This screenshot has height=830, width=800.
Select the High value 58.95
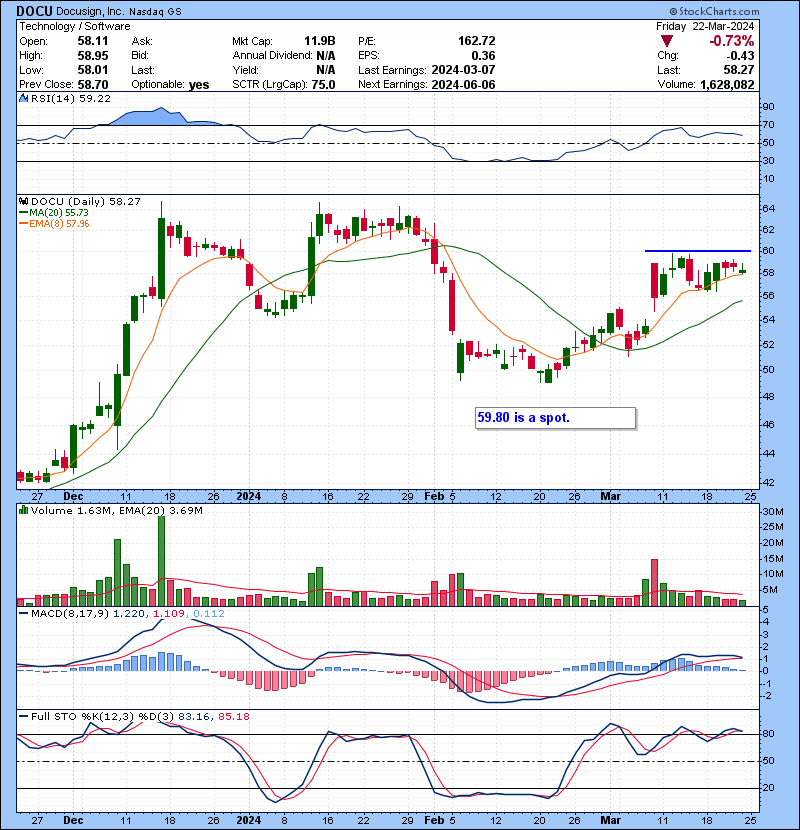click(93, 56)
